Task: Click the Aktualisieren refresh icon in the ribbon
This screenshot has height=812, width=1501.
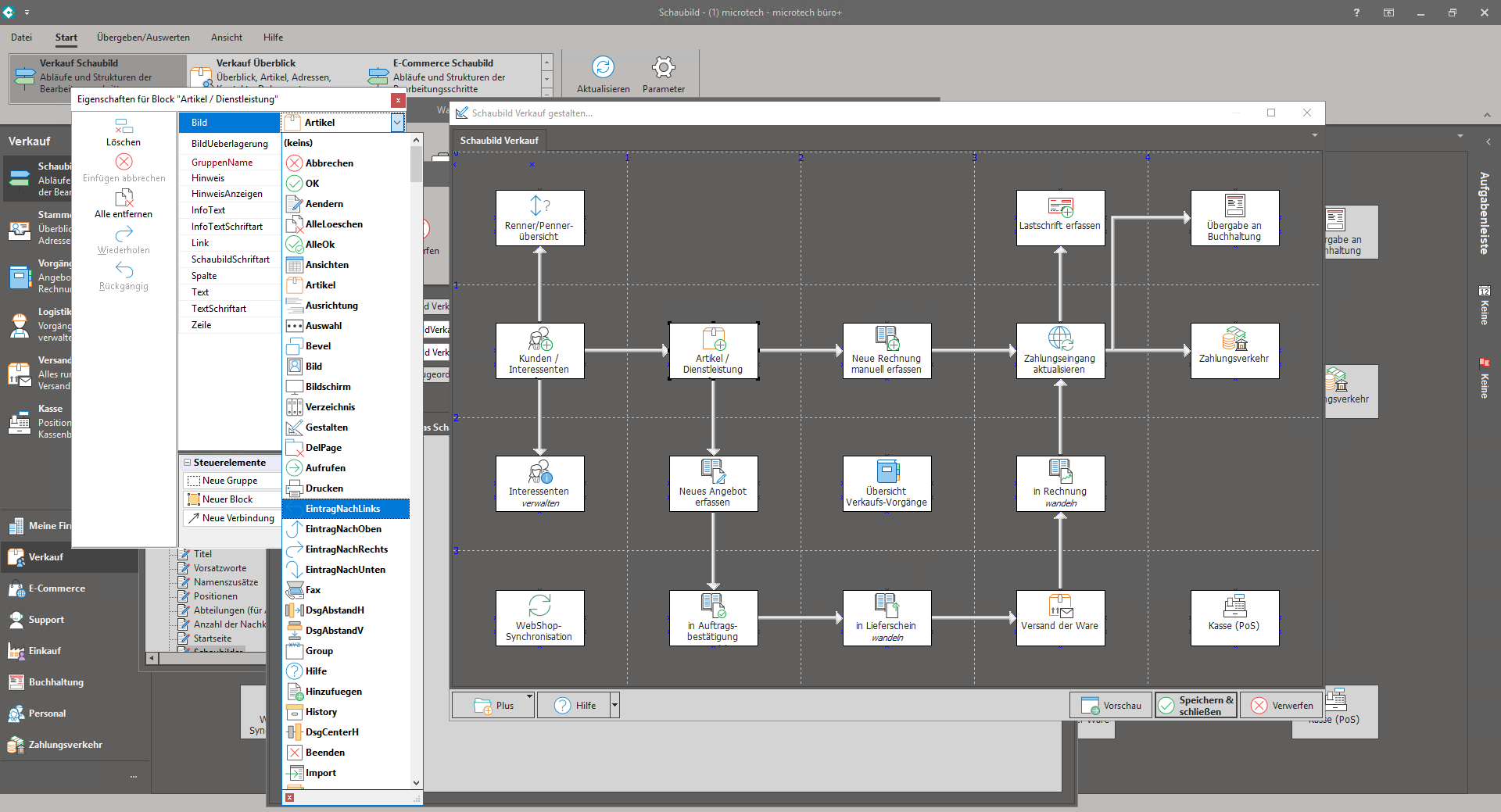Action: click(603, 68)
